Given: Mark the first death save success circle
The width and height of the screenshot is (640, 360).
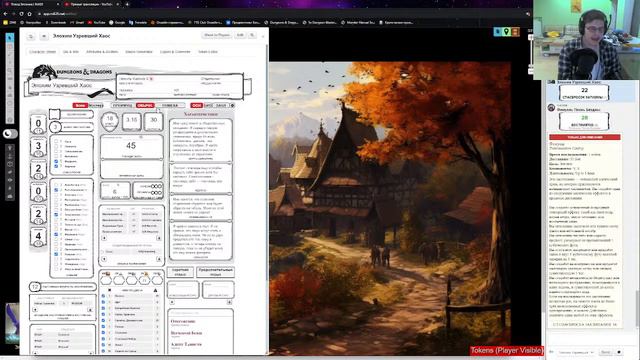Looking at the screenshot, I should 153,186.
